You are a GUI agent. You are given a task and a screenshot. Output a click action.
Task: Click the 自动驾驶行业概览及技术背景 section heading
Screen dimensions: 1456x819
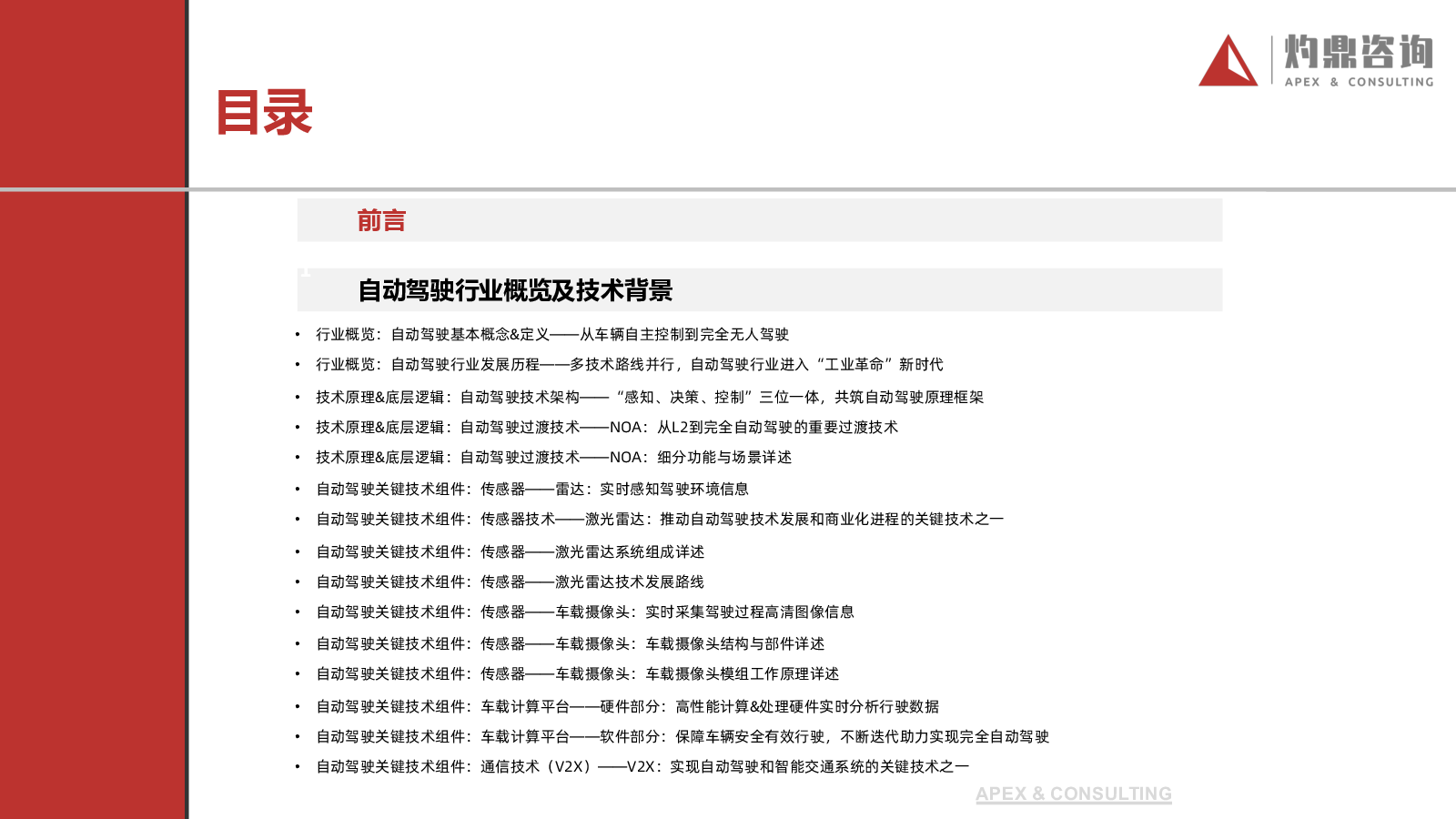coord(515,290)
